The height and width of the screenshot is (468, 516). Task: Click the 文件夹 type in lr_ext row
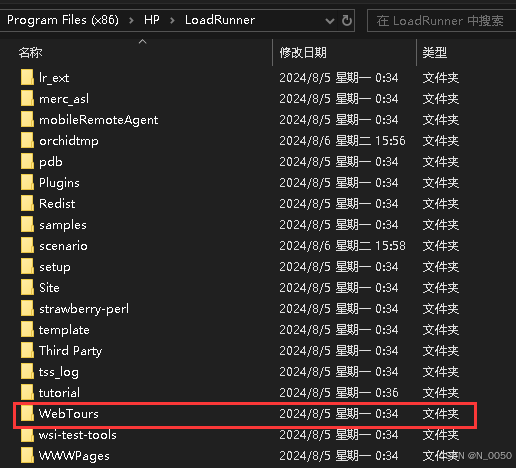click(x=441, y=78)
